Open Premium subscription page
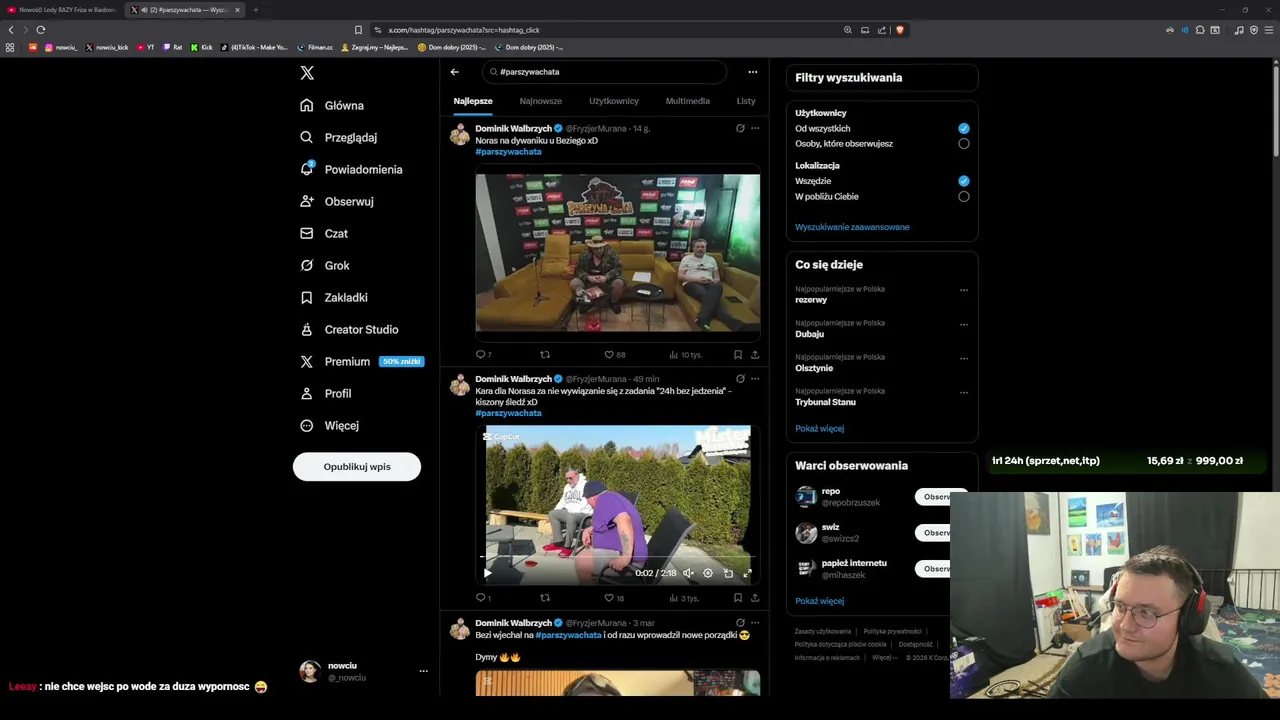Image resolution: width=1280 pixels, height=720 pixels. point(361,361)
